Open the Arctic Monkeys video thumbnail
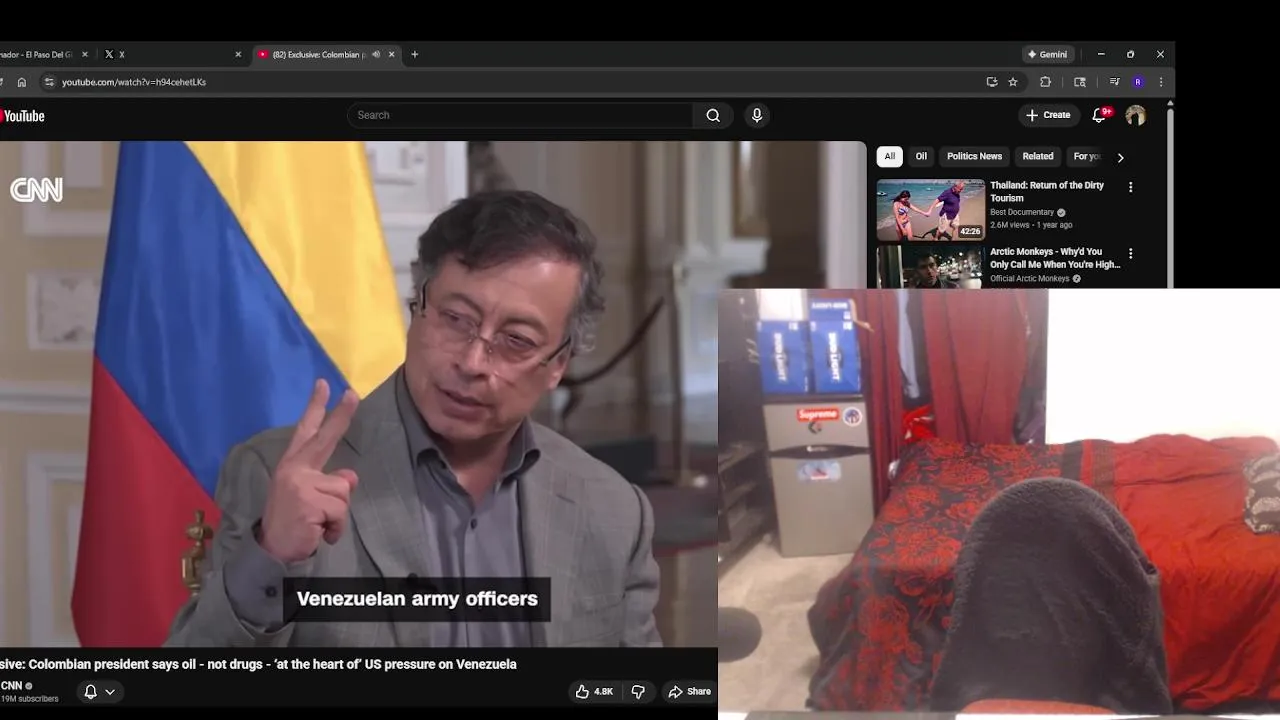 pos(931,267)
